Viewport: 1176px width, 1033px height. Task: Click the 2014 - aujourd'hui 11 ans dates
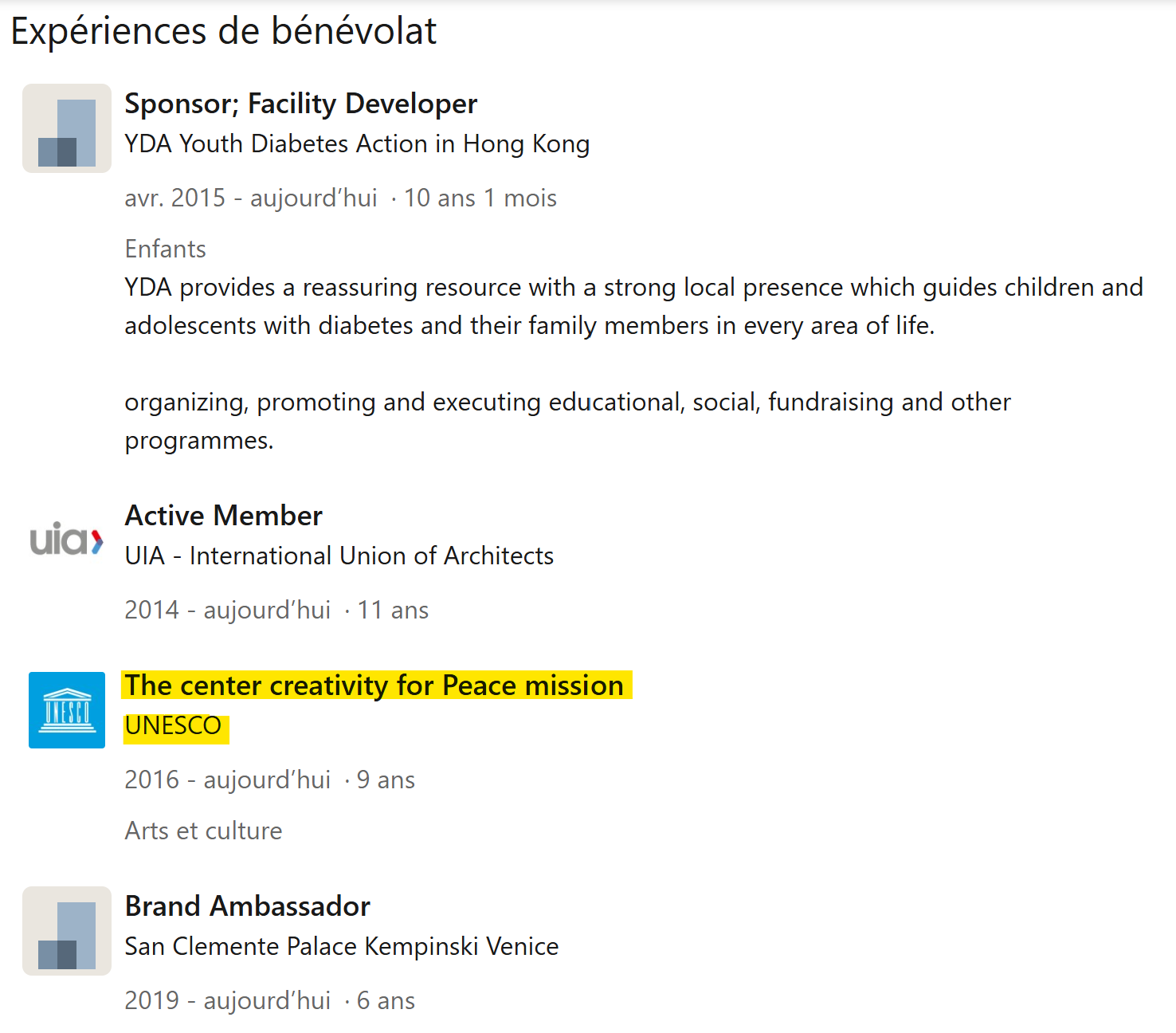click(x=276, y=610)
